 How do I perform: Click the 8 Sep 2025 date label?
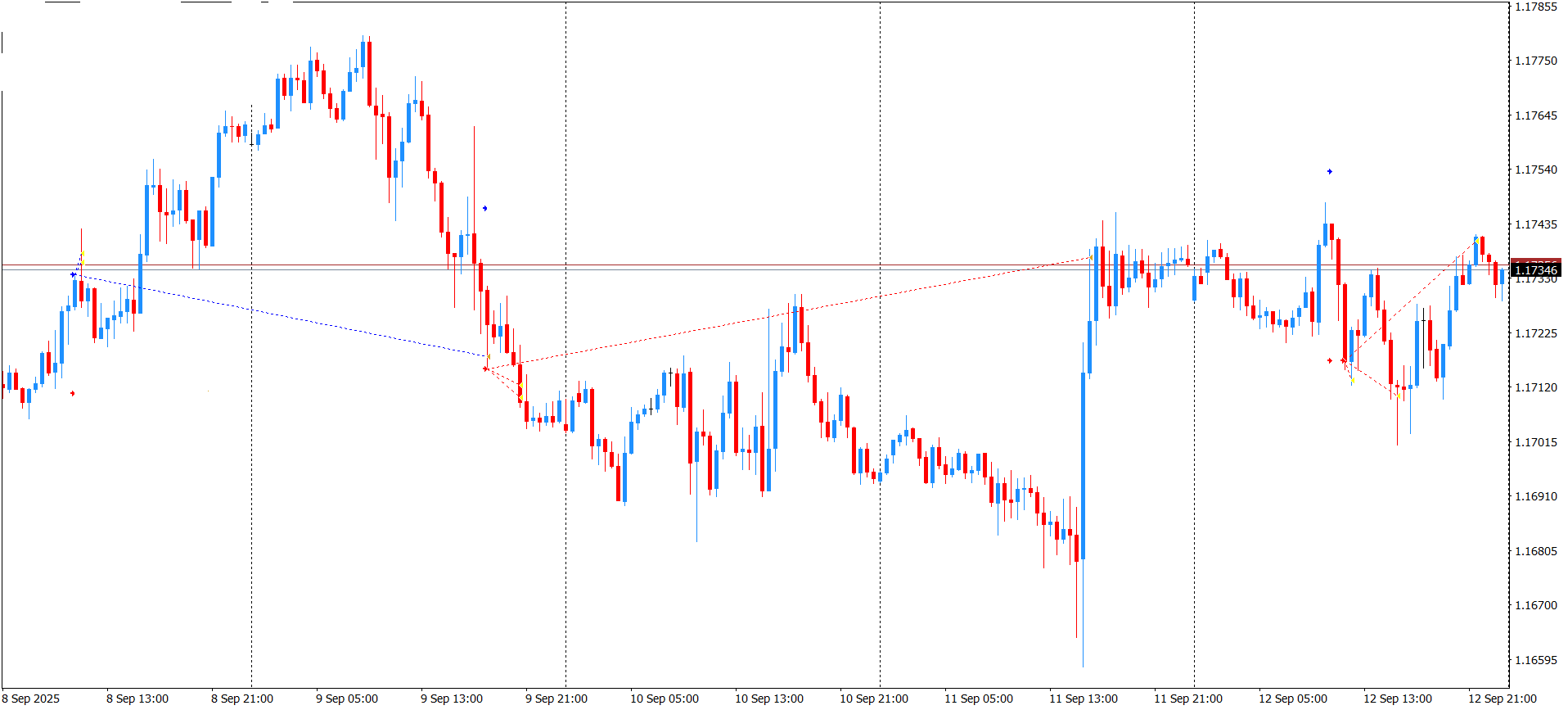point(31,699)
